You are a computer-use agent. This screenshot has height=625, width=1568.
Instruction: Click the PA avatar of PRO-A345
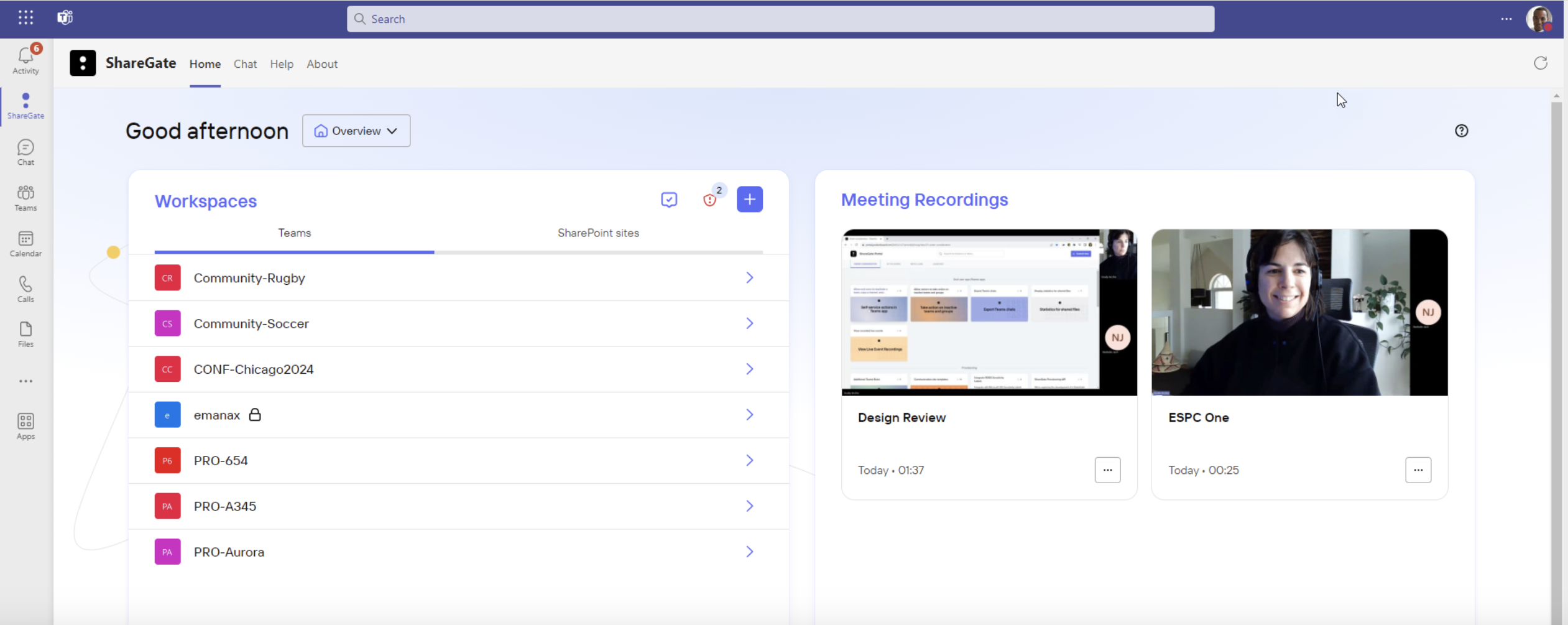[167, 506]
